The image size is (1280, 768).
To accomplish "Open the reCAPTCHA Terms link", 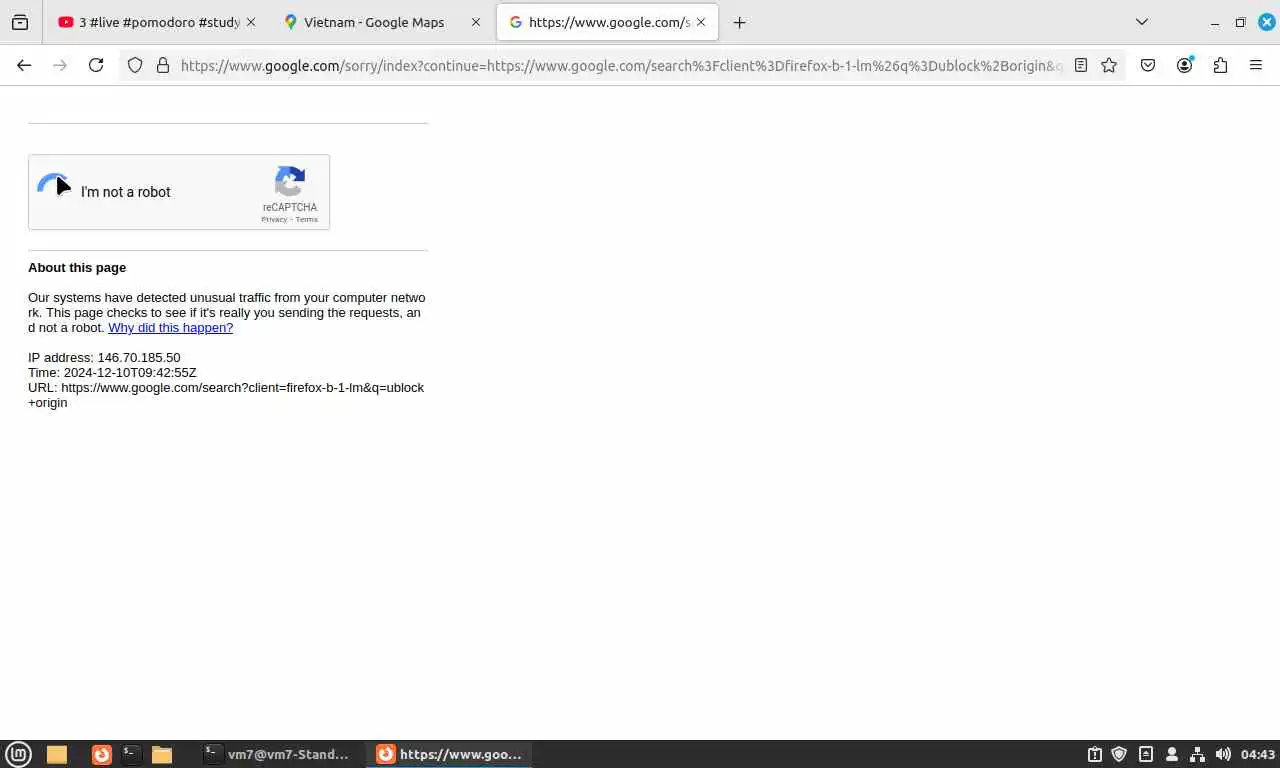I will [x=306, y=219].
